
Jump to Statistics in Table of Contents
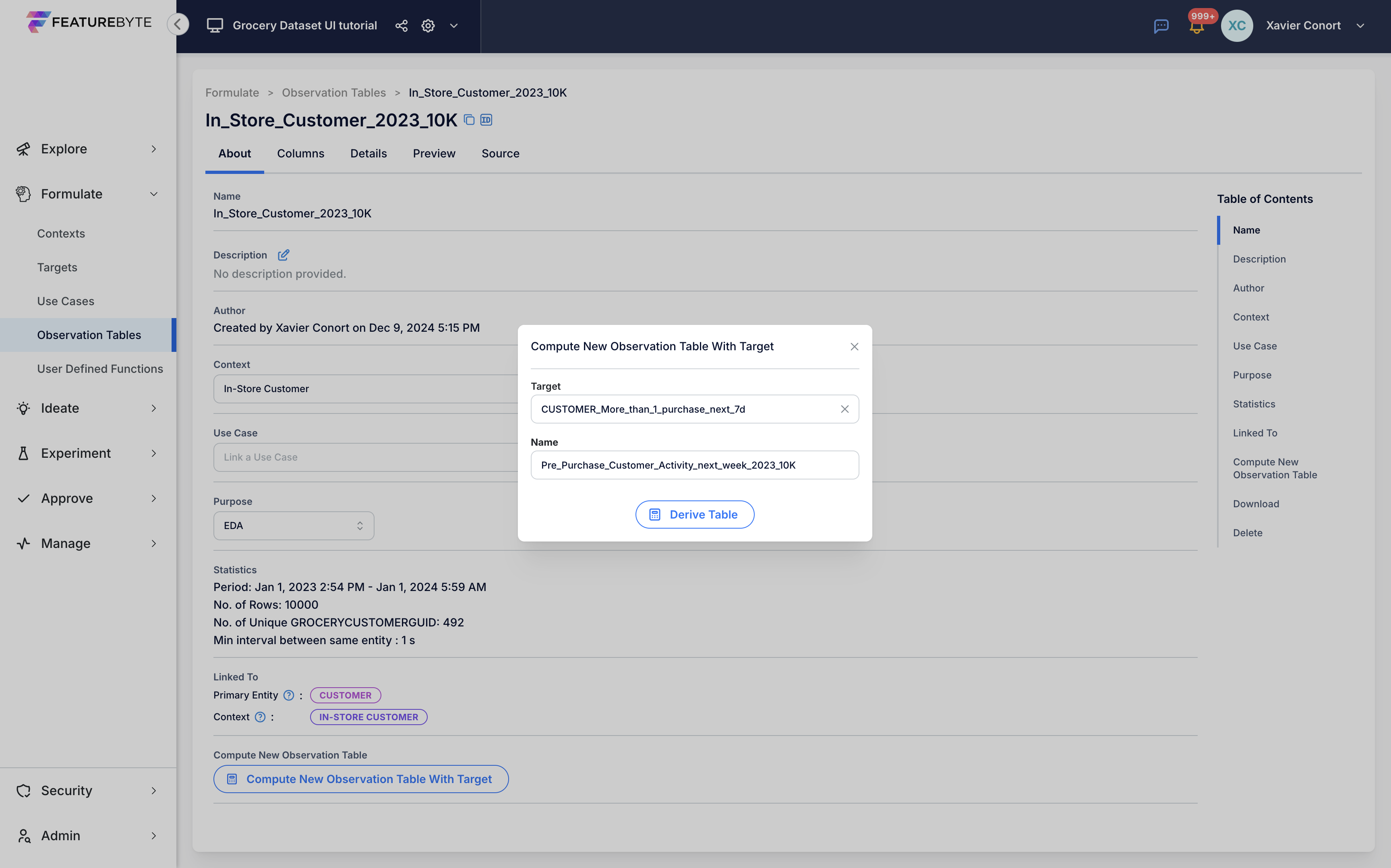1254,404
